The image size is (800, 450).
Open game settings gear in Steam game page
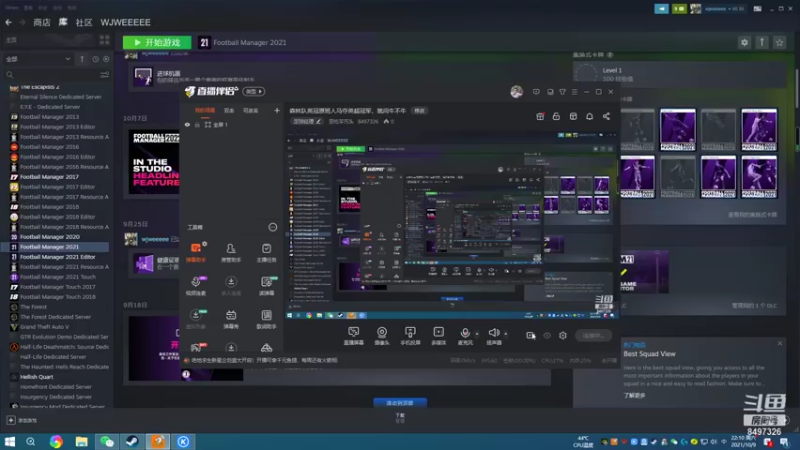[744, 42]
